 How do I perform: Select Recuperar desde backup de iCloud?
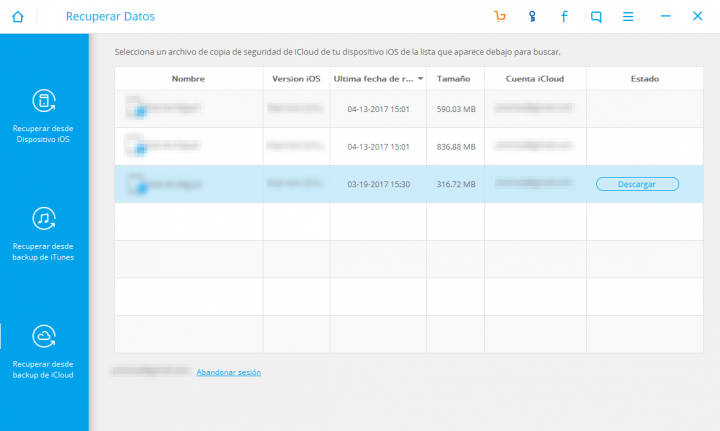44,351
